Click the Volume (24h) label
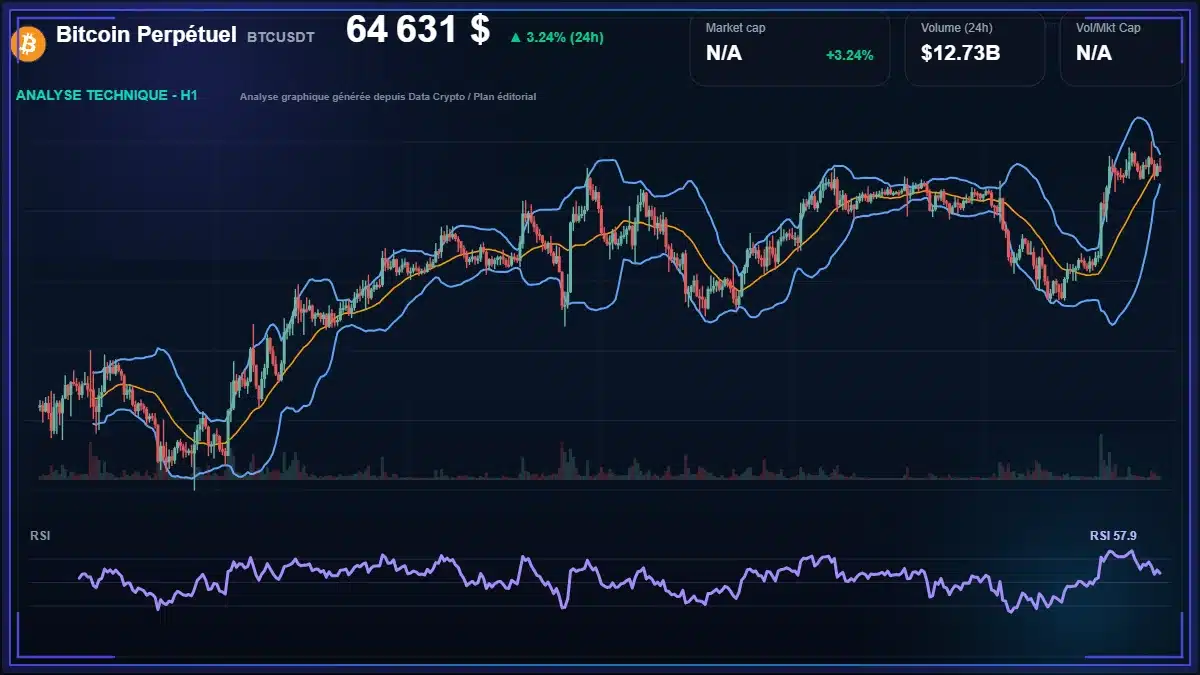This screenshot has height=675, width=1200. [955, 28]
